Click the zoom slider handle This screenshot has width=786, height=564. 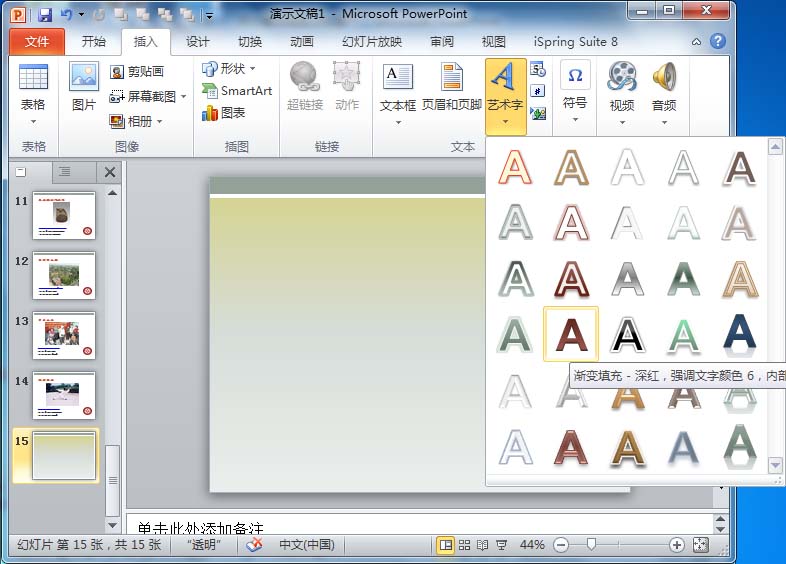coord(591,545)
